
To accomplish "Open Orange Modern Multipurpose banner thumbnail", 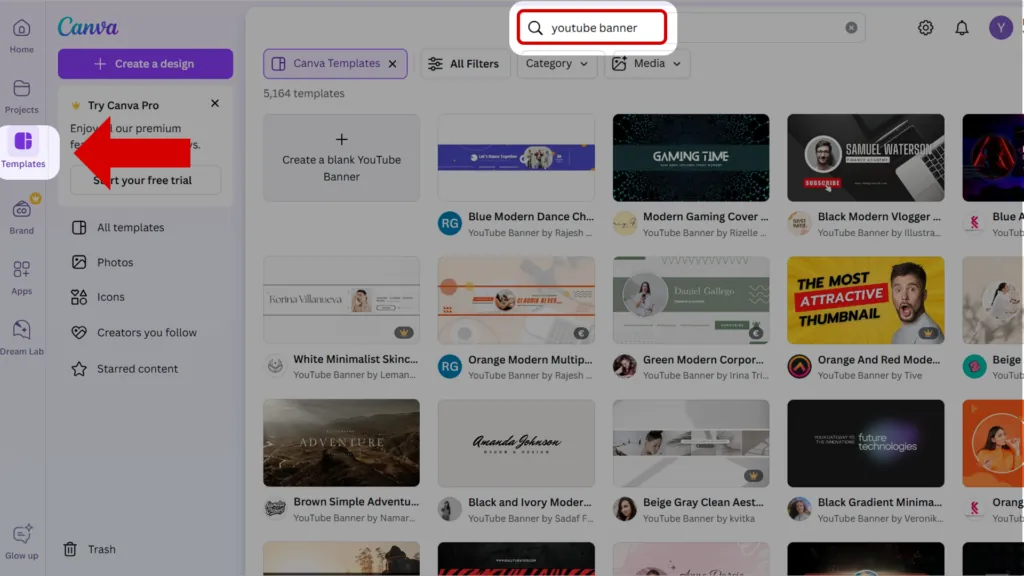I will tap(516, 300).
